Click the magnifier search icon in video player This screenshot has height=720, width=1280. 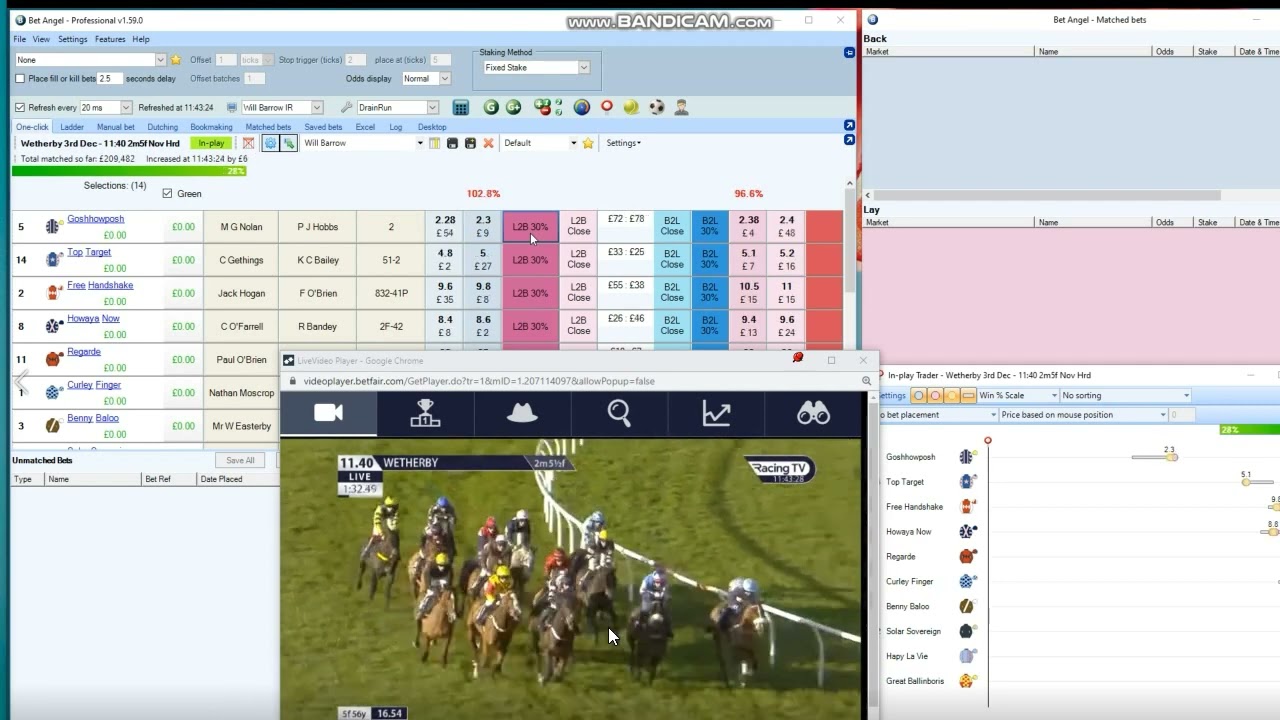619,413
